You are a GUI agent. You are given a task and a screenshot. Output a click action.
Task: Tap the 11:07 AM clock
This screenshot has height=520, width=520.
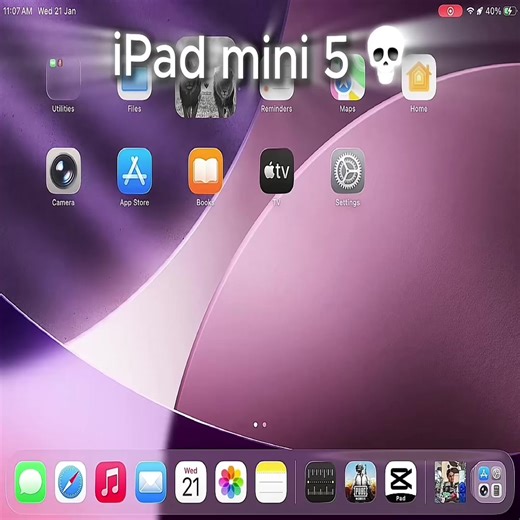click(18, 11)
